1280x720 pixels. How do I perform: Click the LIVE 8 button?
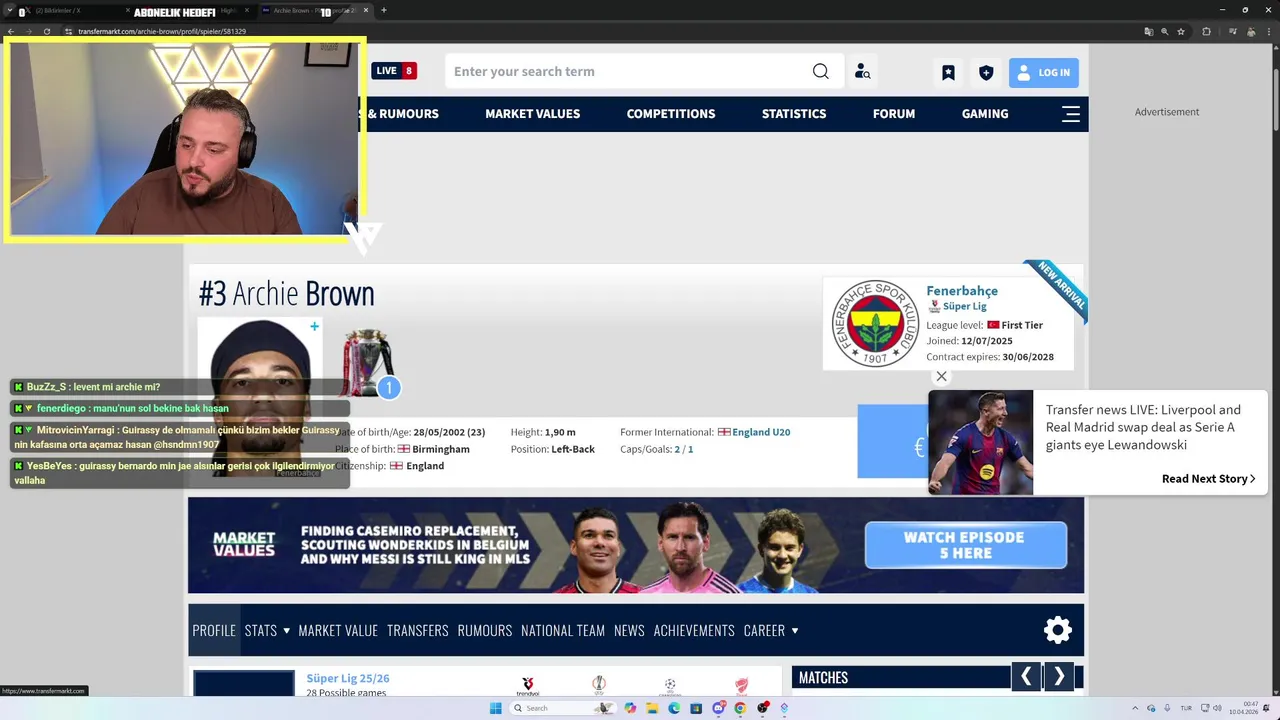(x=394, y=71)
